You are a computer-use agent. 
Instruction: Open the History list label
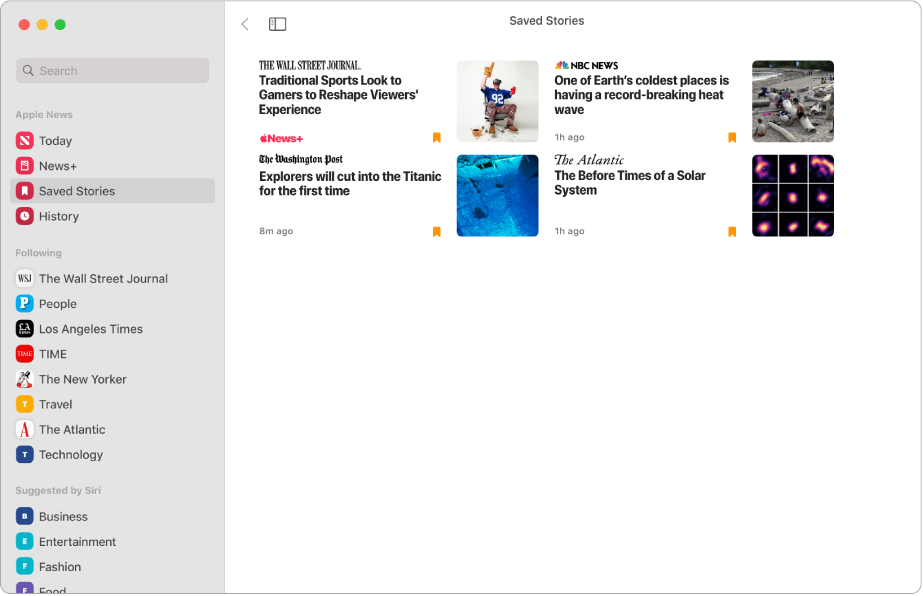pyautogui.click(x=59, y=216)
